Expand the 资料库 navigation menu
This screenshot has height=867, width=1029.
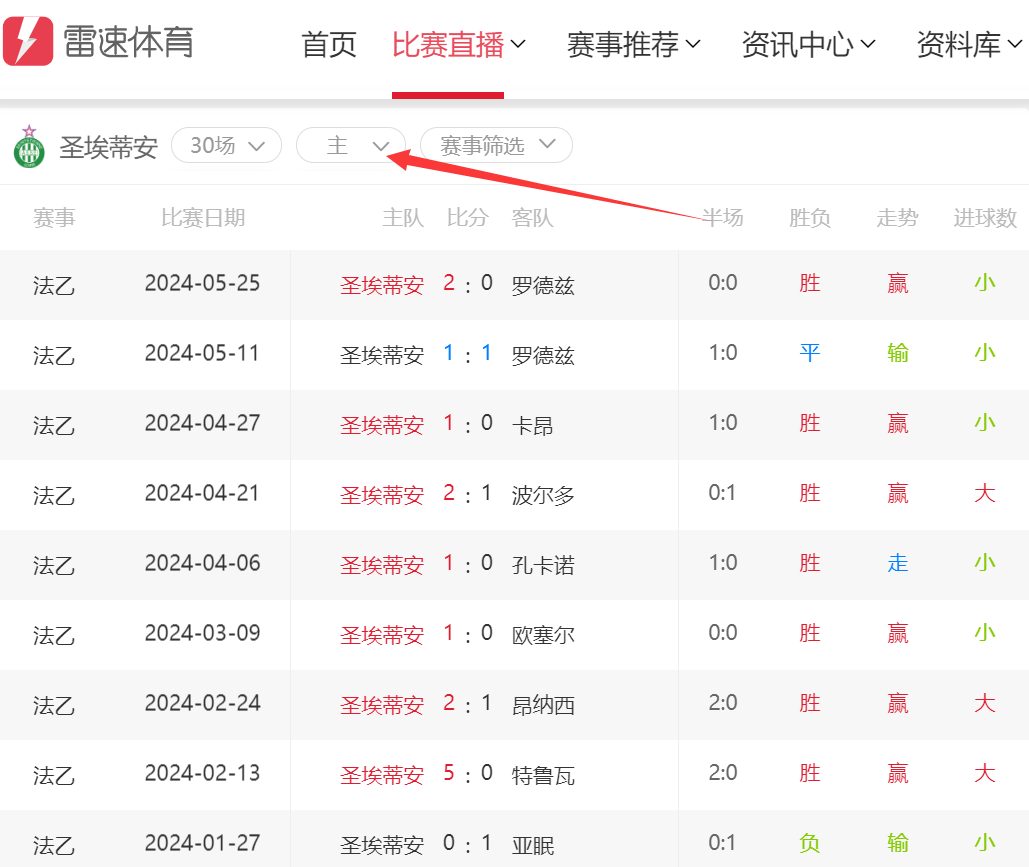coord(968,45)
